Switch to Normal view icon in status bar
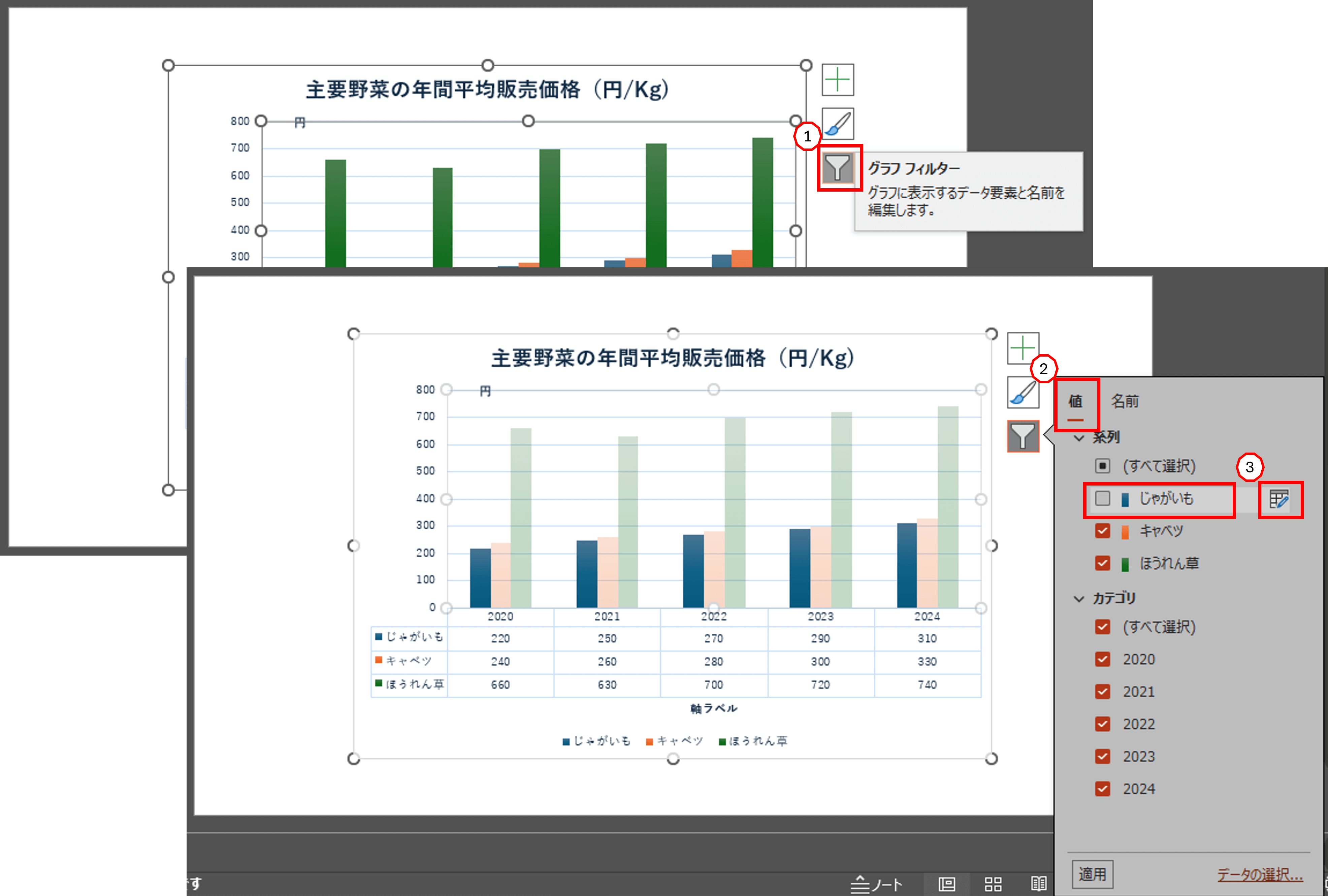 (947, 884)
